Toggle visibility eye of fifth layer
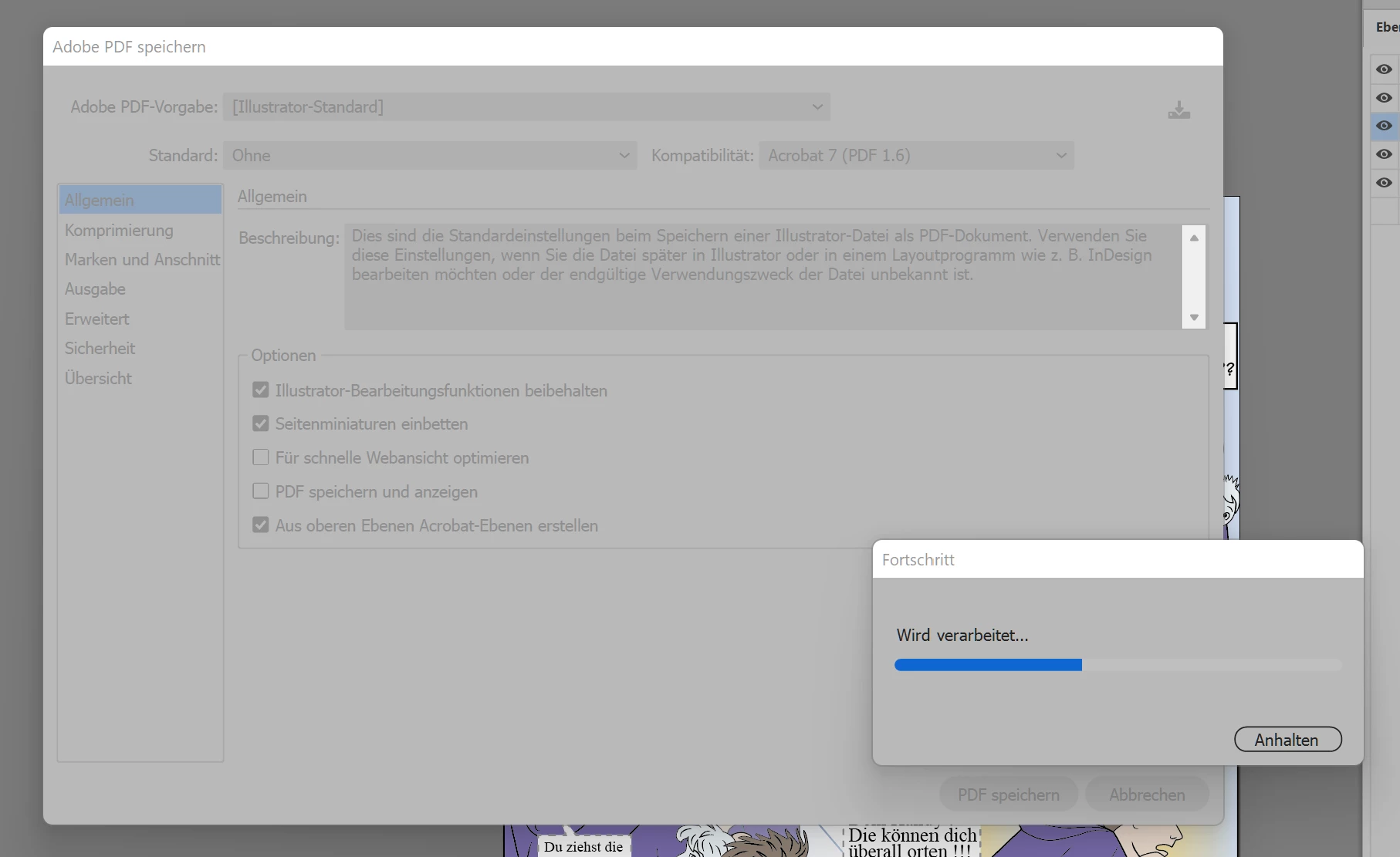This screenshot has width=1400, height=857. [x=1384, y=183]
